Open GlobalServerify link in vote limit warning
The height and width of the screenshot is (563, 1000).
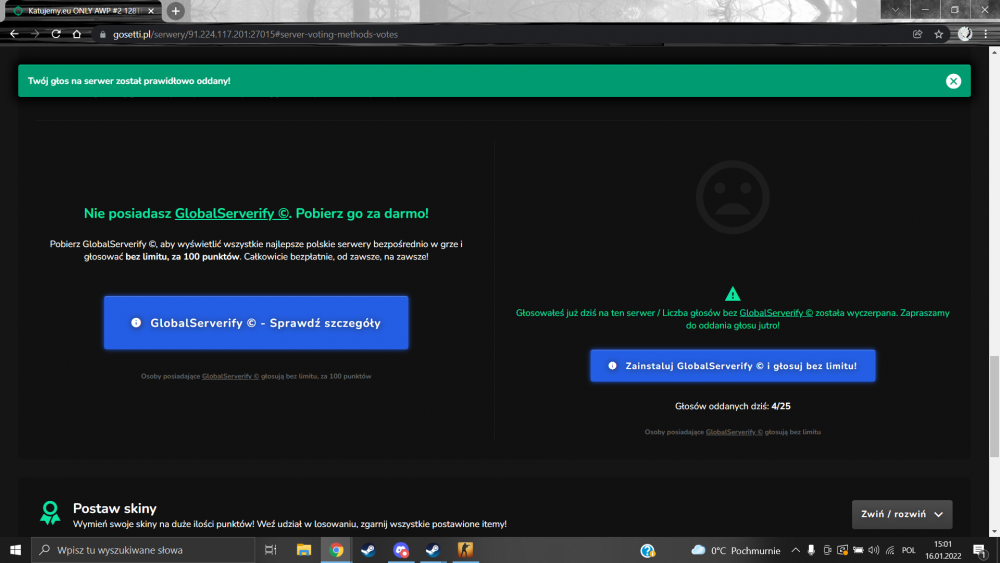[x=776, y=313]
